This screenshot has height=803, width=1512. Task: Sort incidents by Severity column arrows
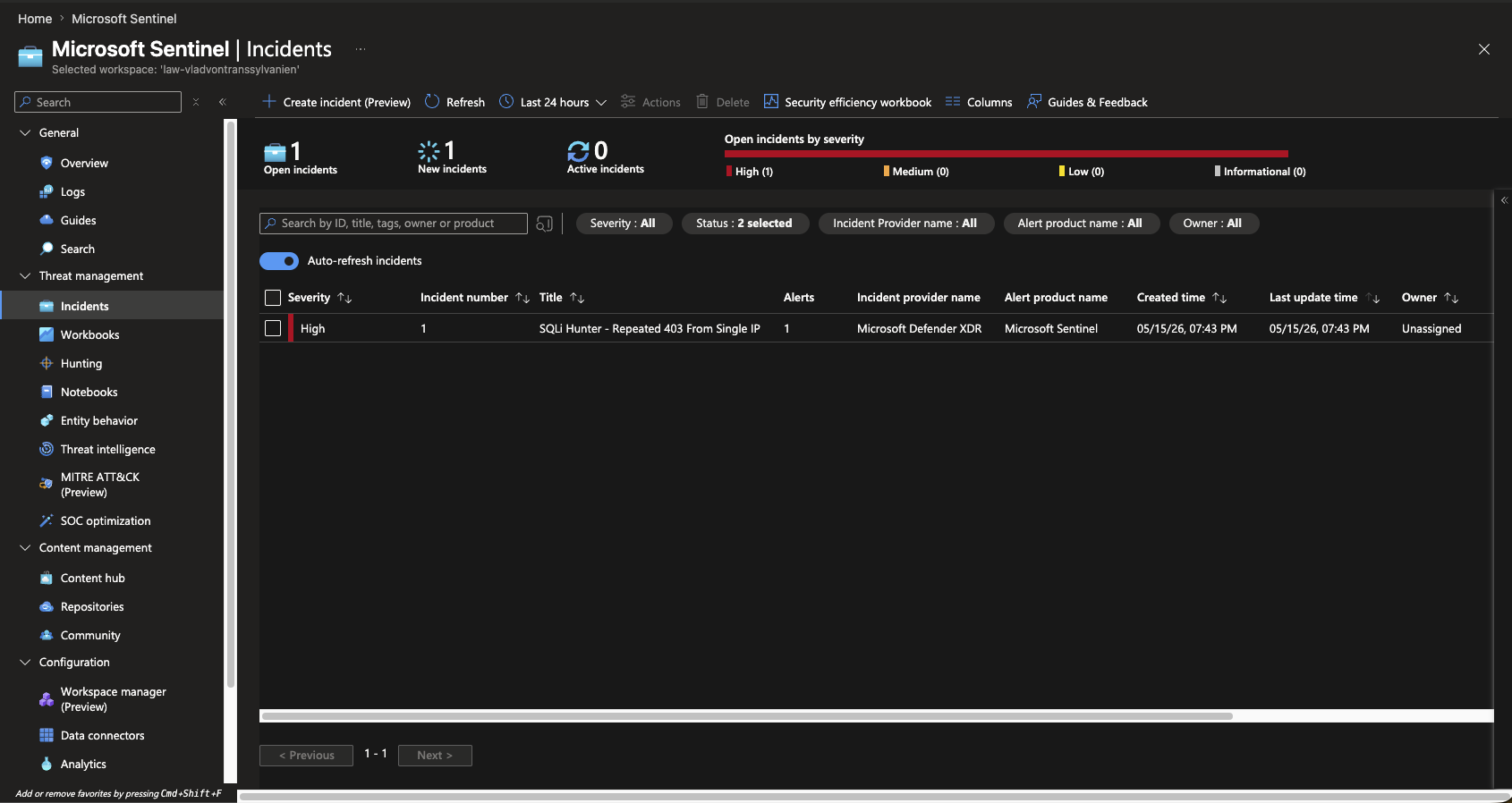344,298
